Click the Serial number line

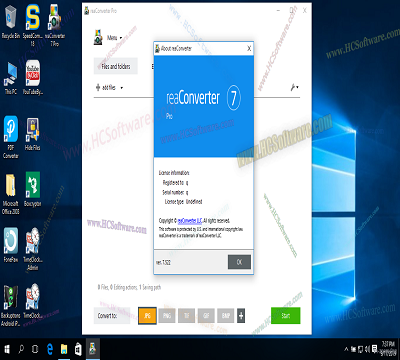click(x=175, y=192)
